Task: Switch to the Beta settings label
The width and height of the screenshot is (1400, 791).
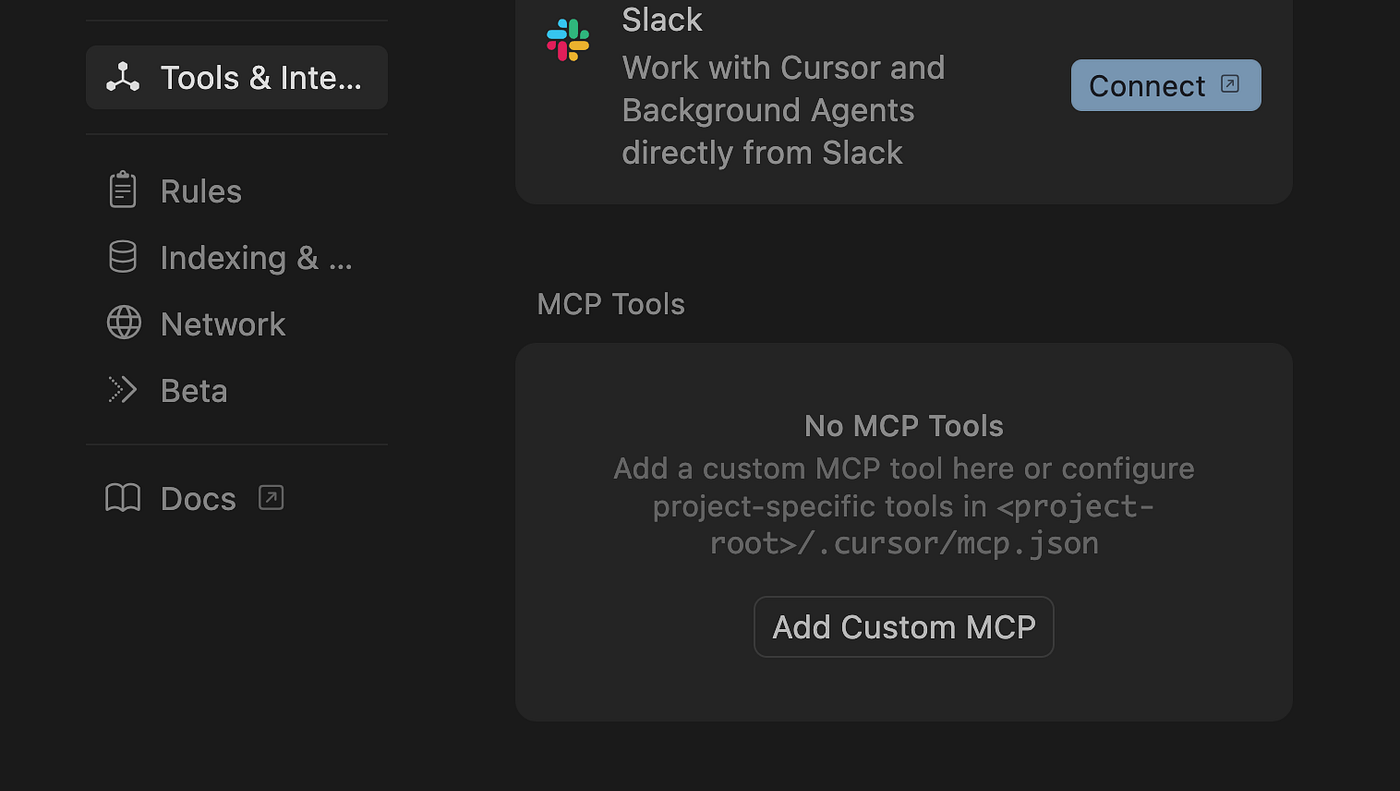Action: click(194, 391)
